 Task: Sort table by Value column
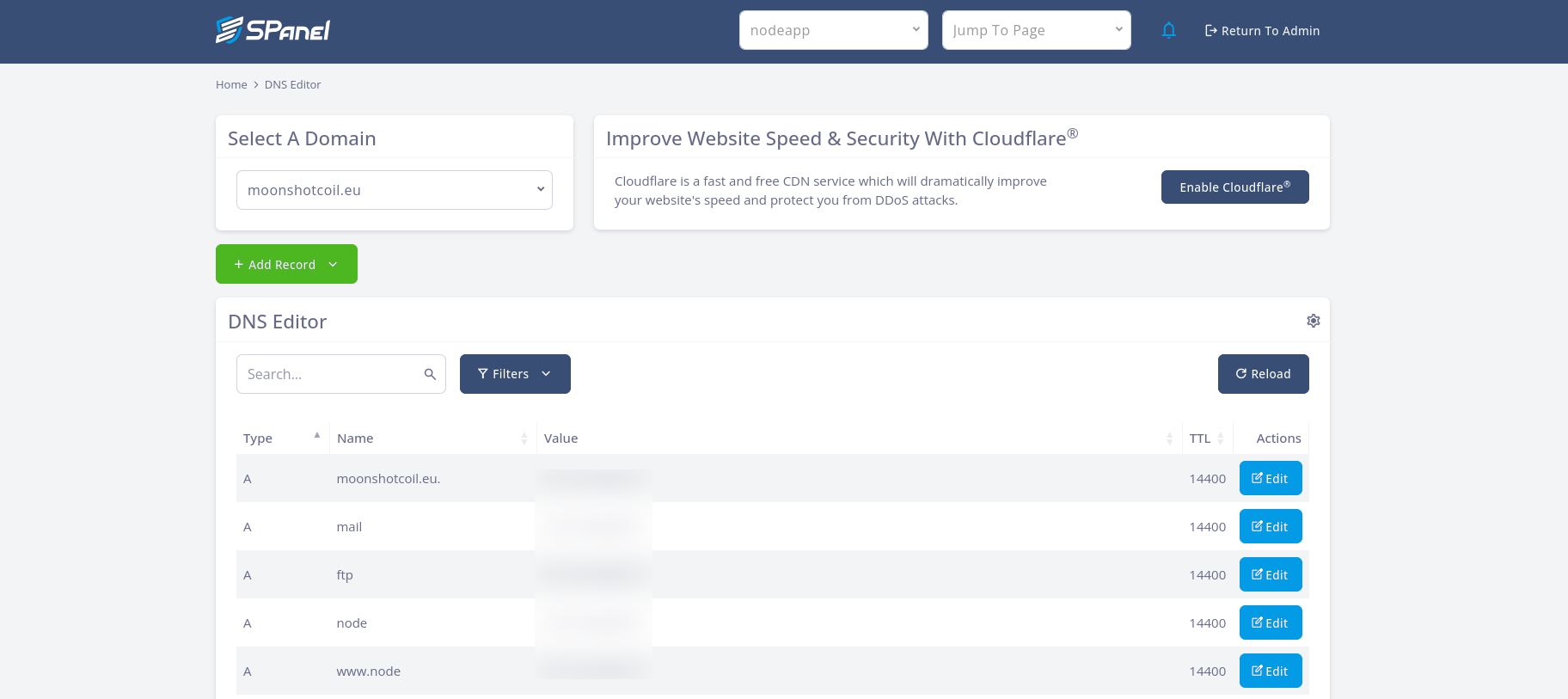click(859, 438)
